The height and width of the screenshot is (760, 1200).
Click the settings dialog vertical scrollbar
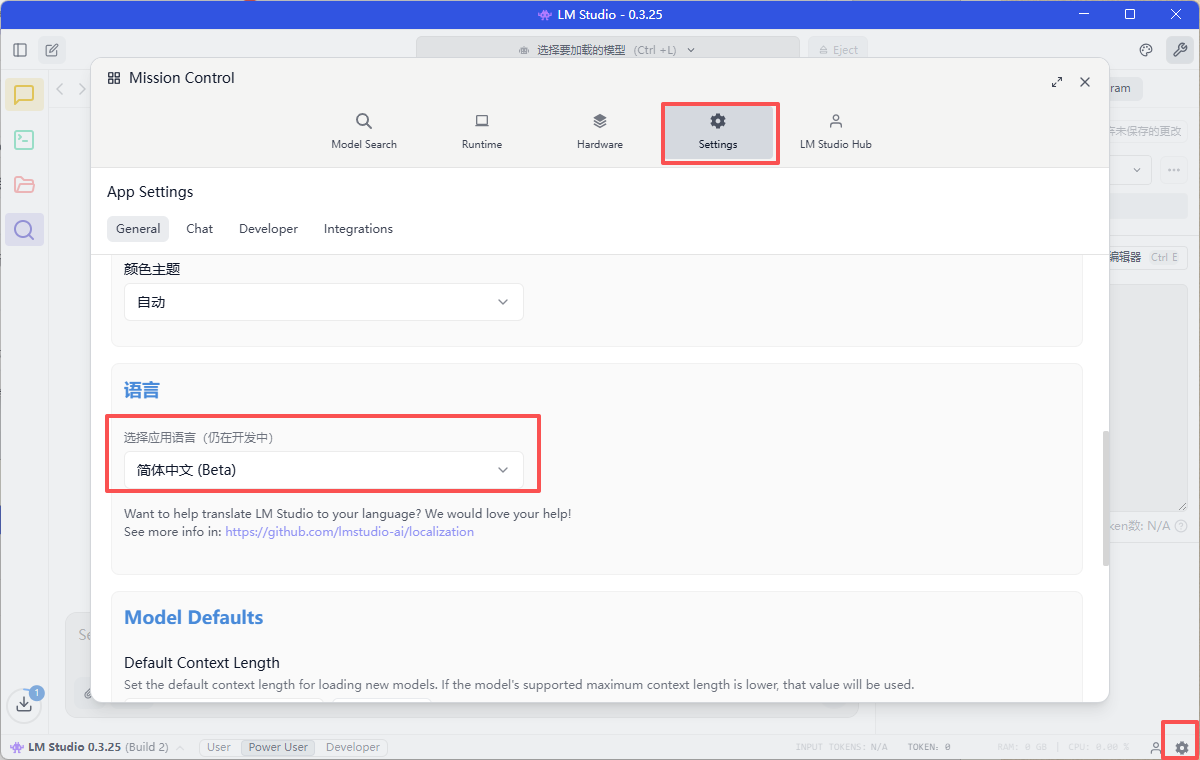1106,498
